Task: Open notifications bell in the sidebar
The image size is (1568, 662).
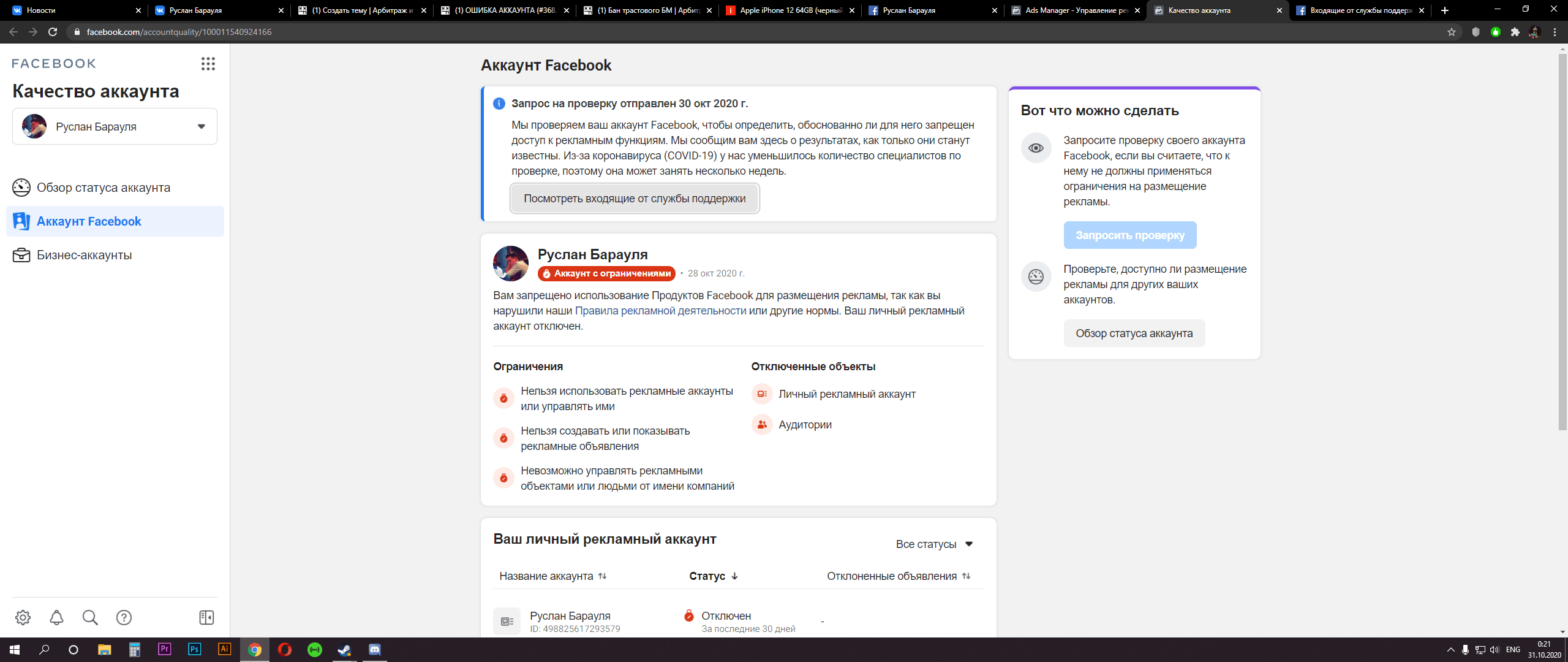Action: coord(56,617)
